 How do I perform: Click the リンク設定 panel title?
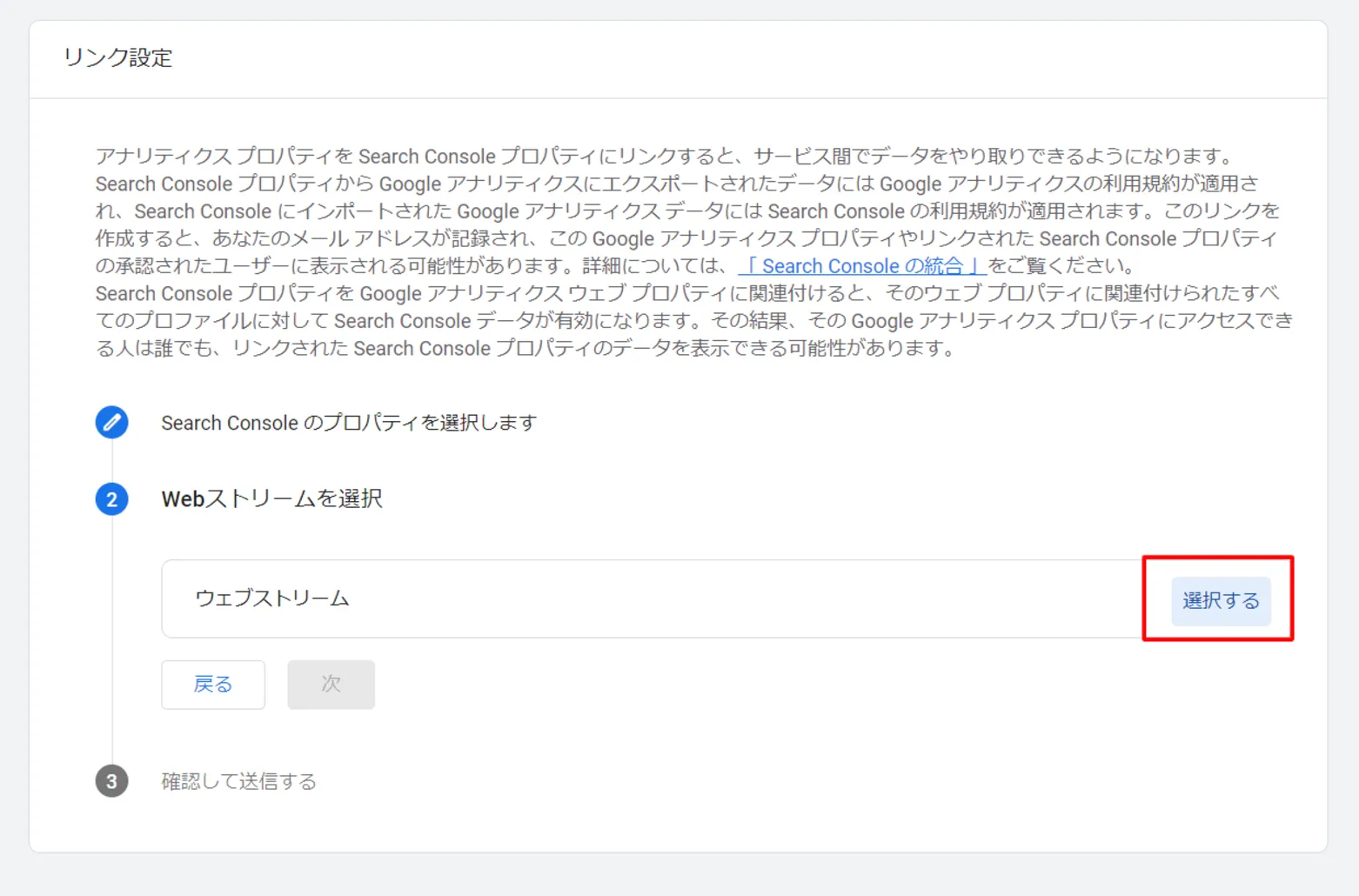(117, 58)
